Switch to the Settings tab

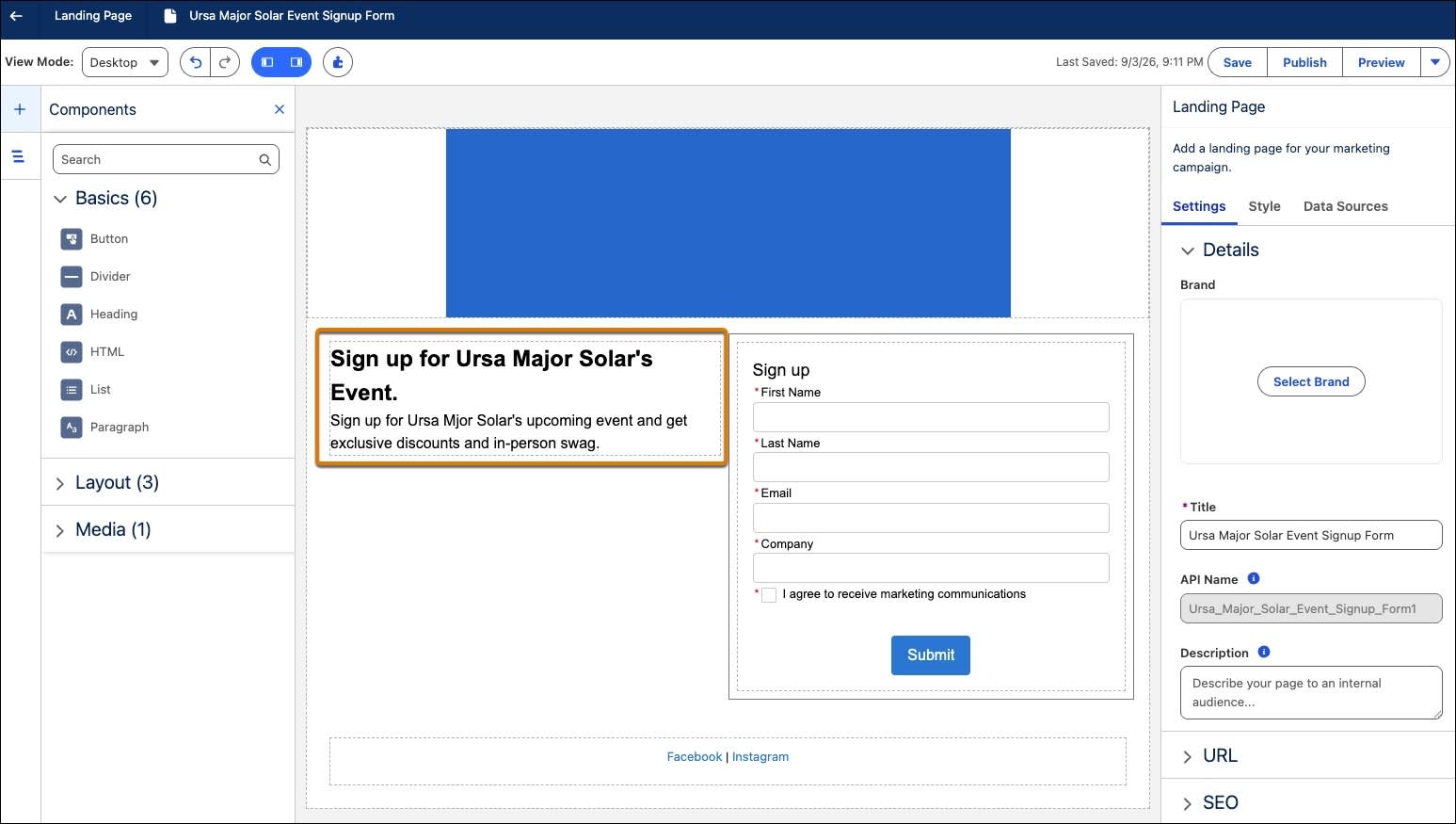pos(1199,206)
